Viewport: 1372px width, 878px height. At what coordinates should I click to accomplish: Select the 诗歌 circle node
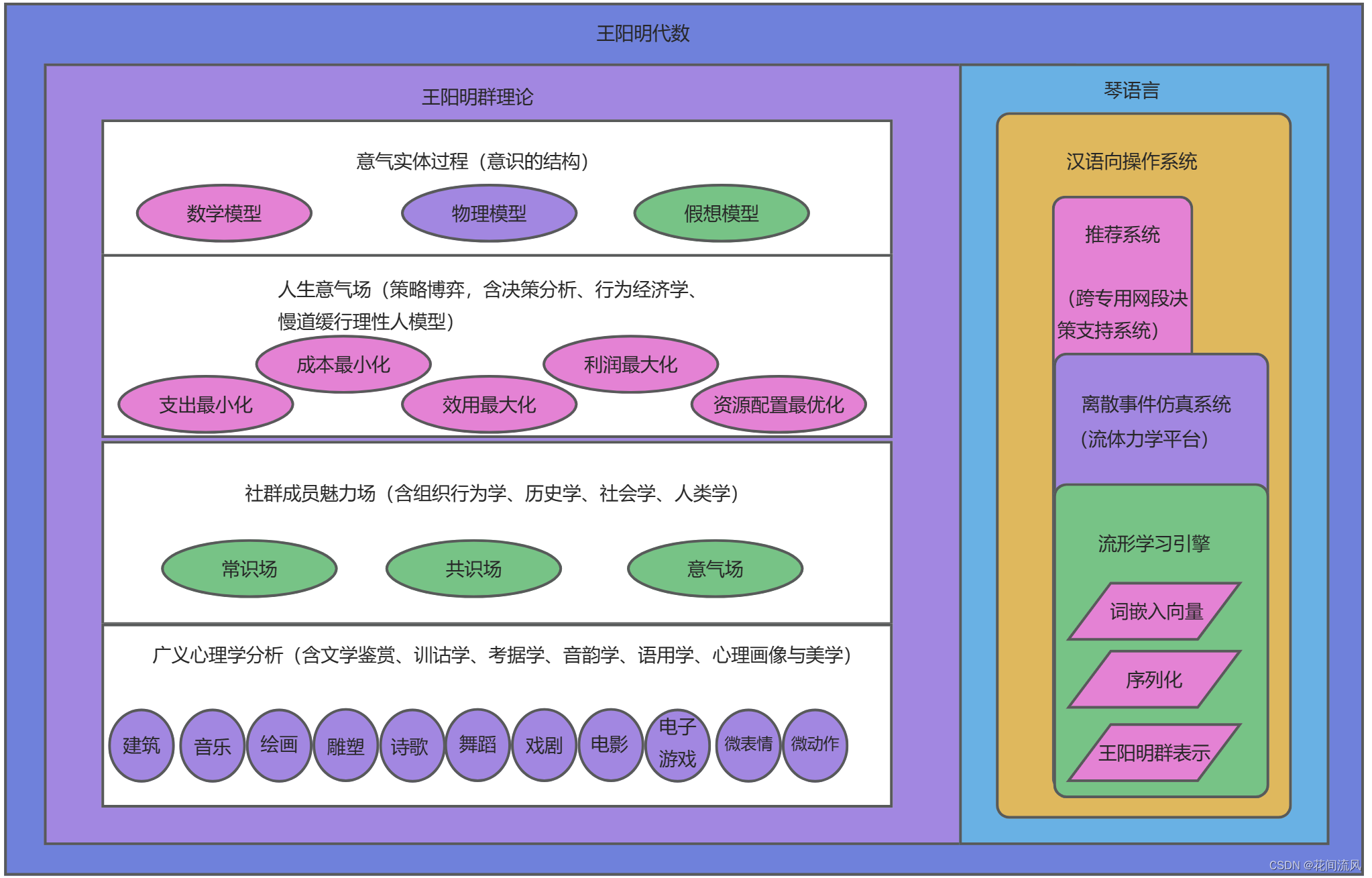[412, 745]
